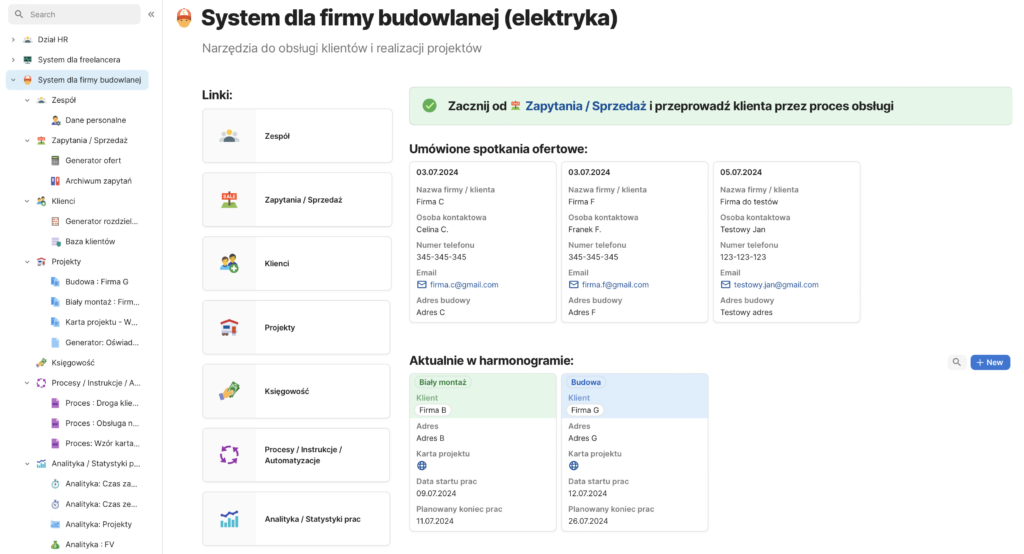Open the testowy.jan@gmail.com email link
The image size is (1024, 554).
[776, 285]
